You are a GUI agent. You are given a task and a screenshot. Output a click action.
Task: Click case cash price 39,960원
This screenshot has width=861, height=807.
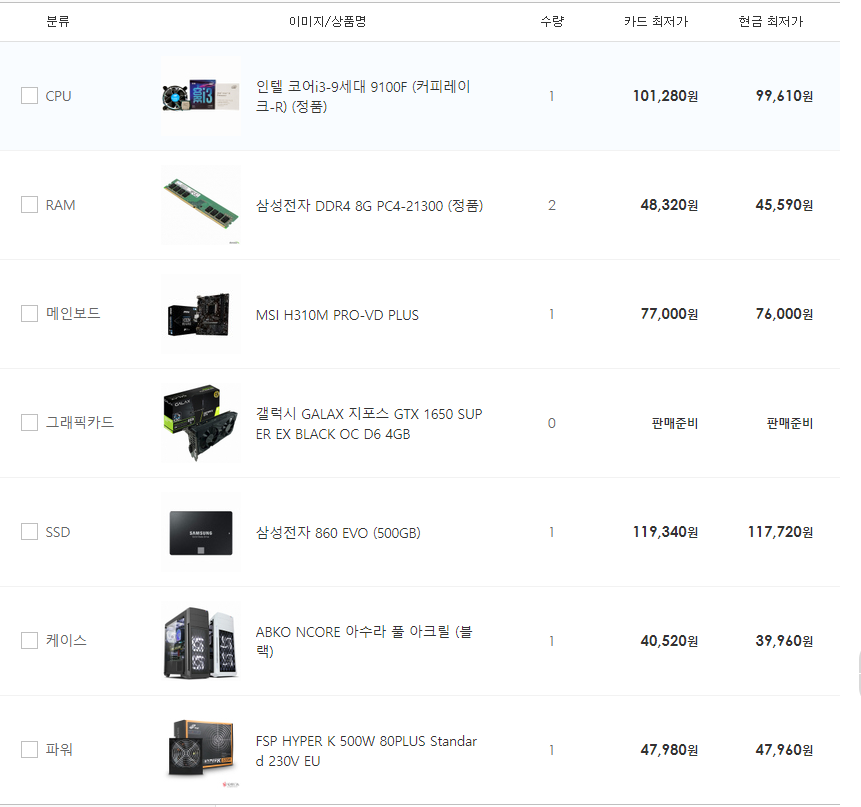pyautogui.click(x=784, y=641)
